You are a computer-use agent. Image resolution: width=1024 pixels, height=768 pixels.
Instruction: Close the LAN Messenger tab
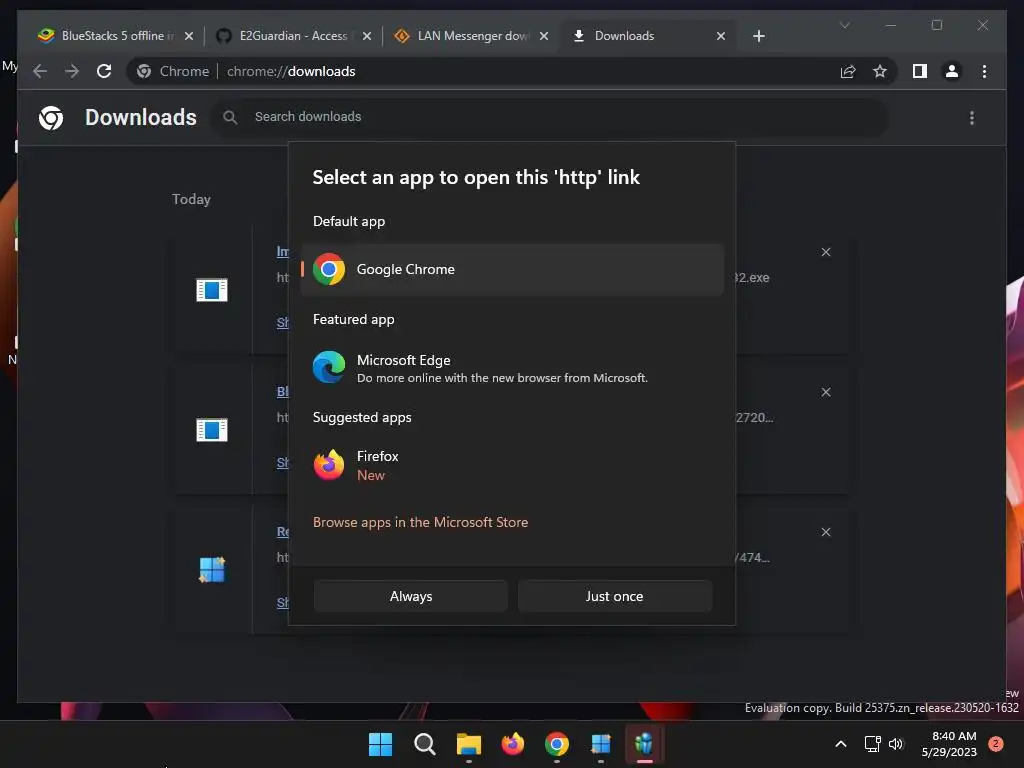point(544,36)
